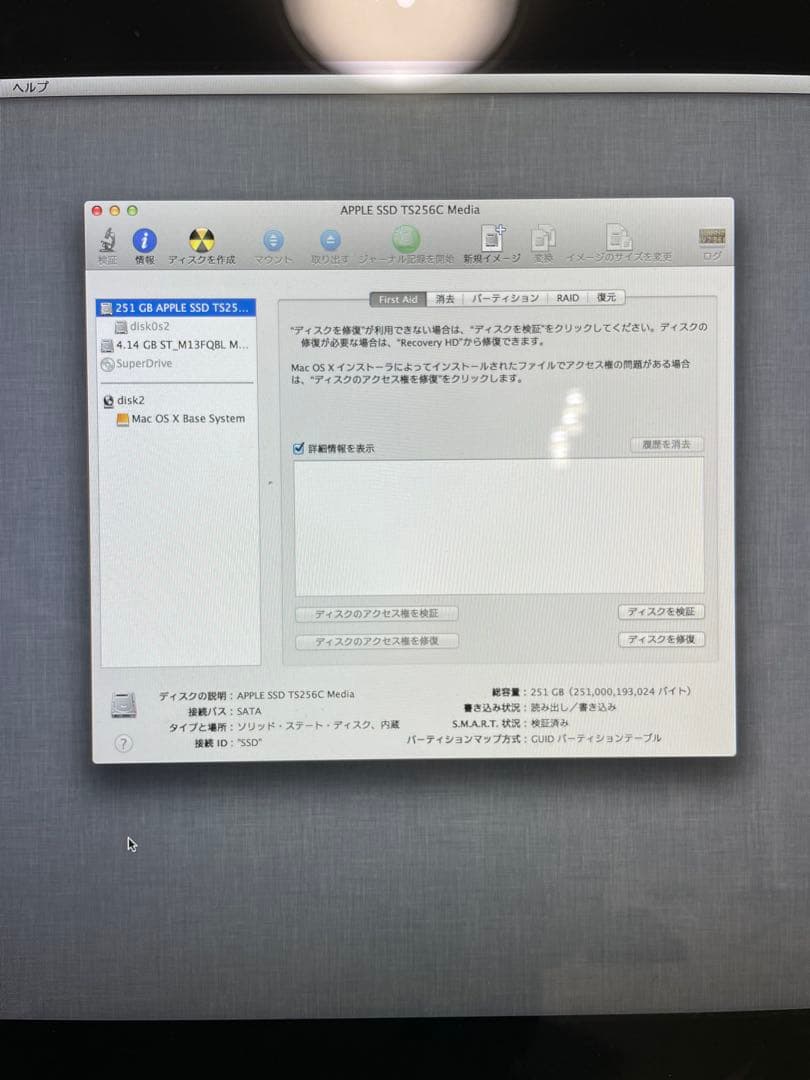Viewport: 810px width, 1080px height.
Task: Open the ヘルプ menu in menu bar
Action: click(x=30, y=87)
